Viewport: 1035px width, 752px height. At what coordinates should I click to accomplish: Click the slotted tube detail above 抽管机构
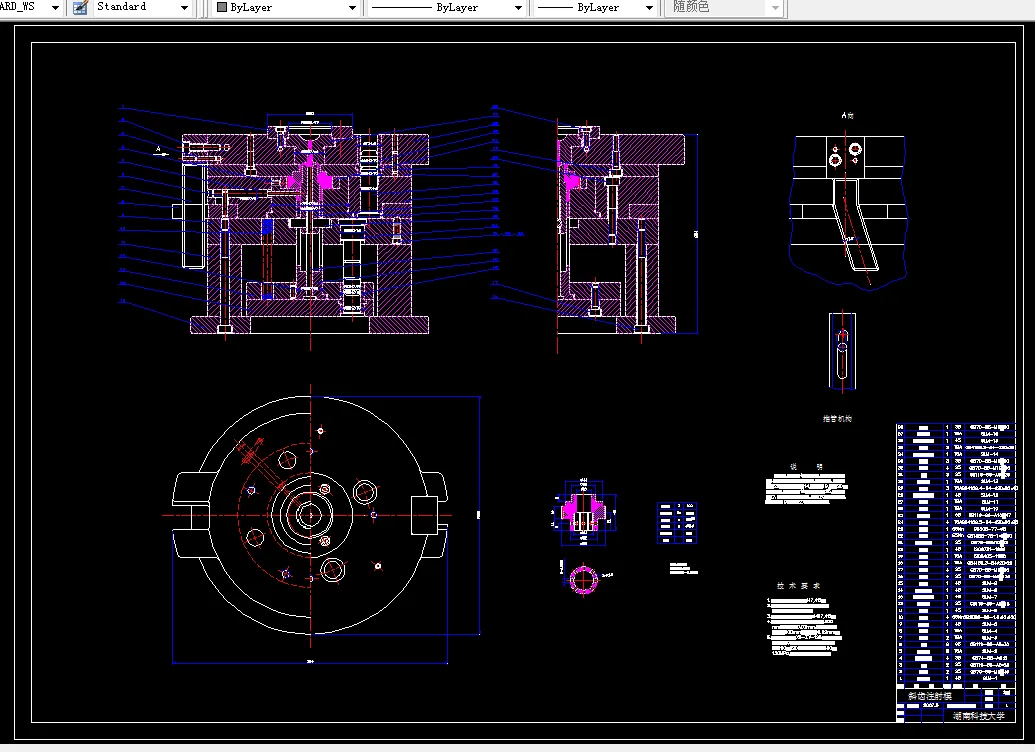coord(842,352)
